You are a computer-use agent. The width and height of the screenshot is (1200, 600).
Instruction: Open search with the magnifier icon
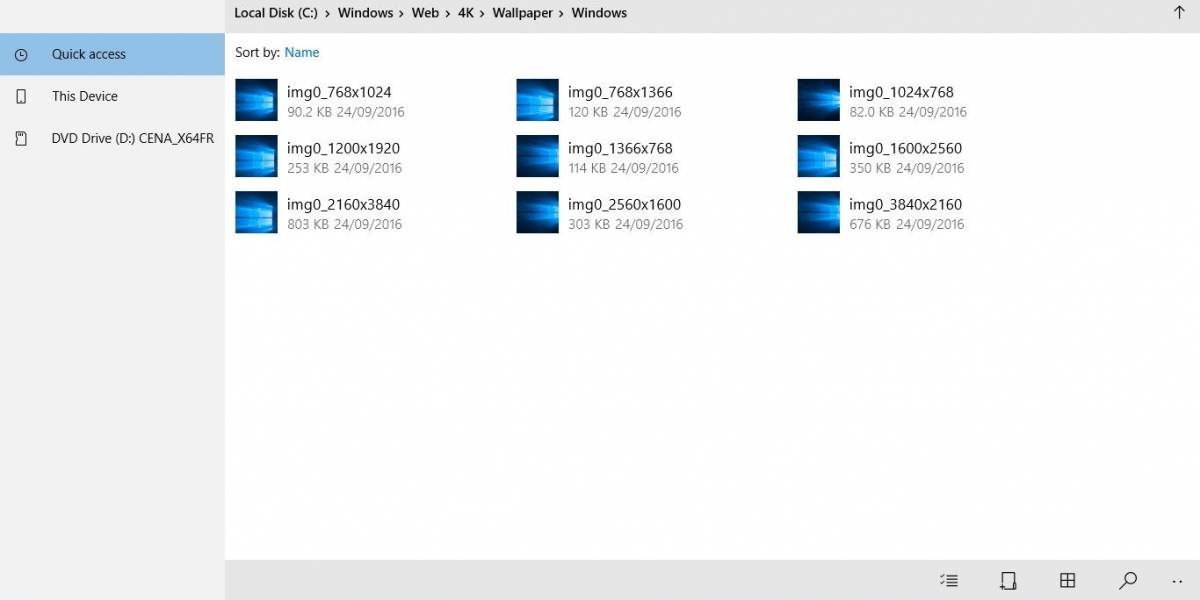(x=1127, y=580)
